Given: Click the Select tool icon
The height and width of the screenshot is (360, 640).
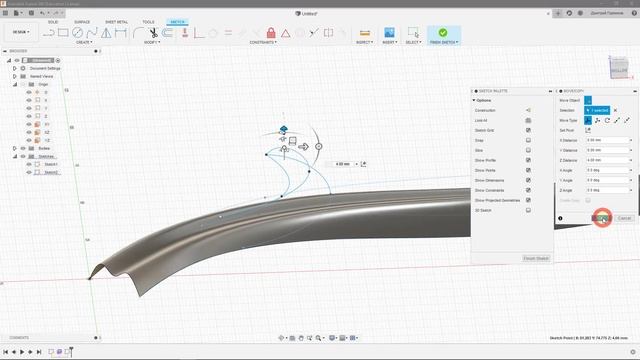Looking at the screenshot, I should pos(413,33).
